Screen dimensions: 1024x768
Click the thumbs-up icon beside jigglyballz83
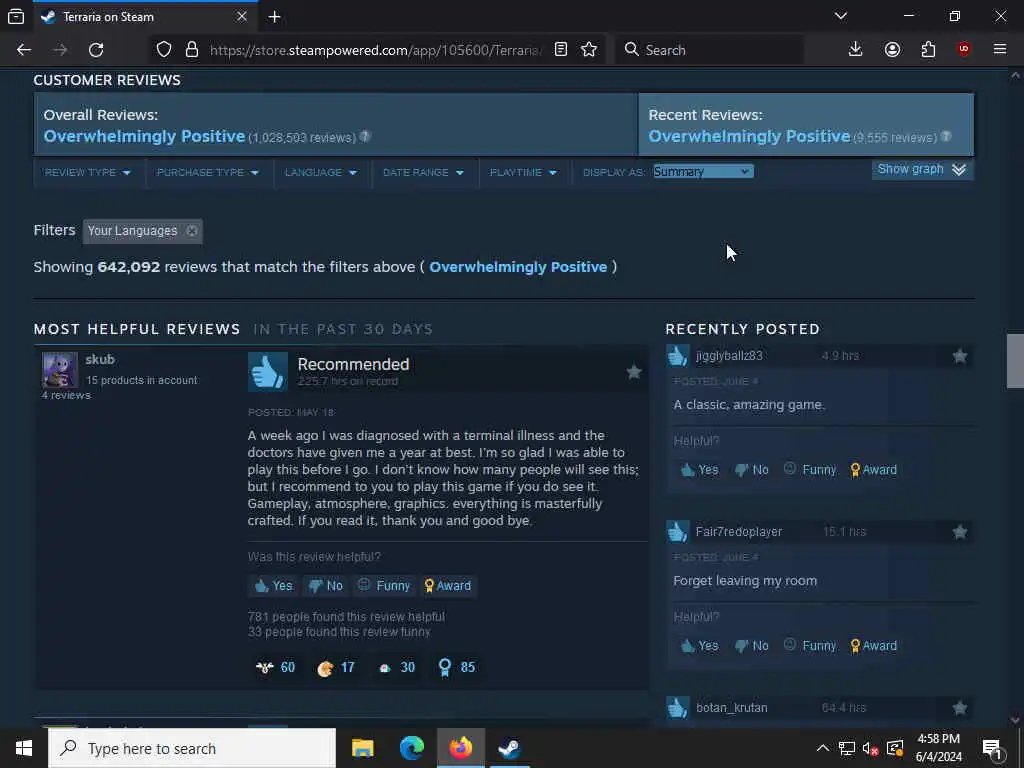(x=678, y=356)
